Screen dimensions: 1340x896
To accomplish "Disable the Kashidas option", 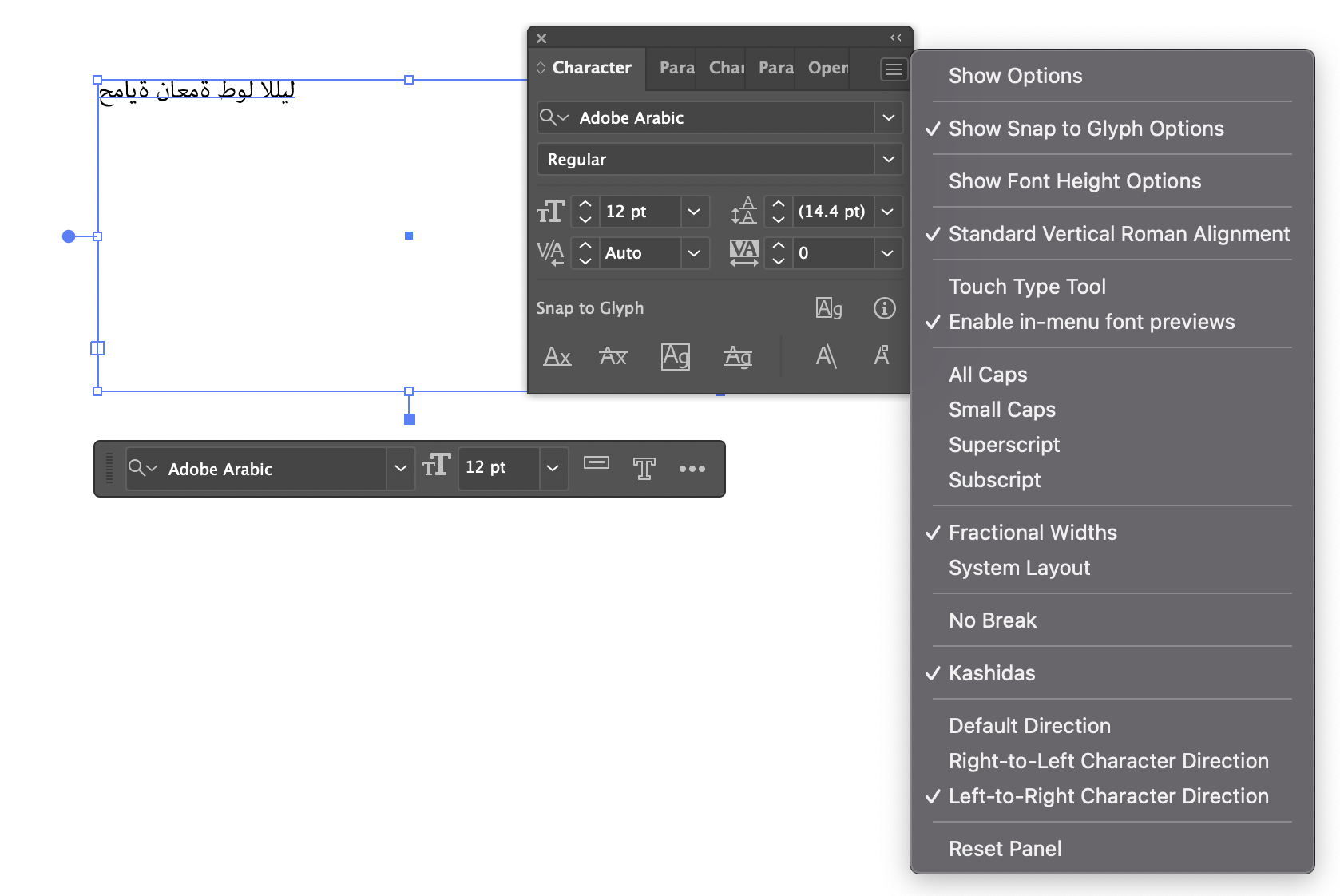I will click(992, 673).
